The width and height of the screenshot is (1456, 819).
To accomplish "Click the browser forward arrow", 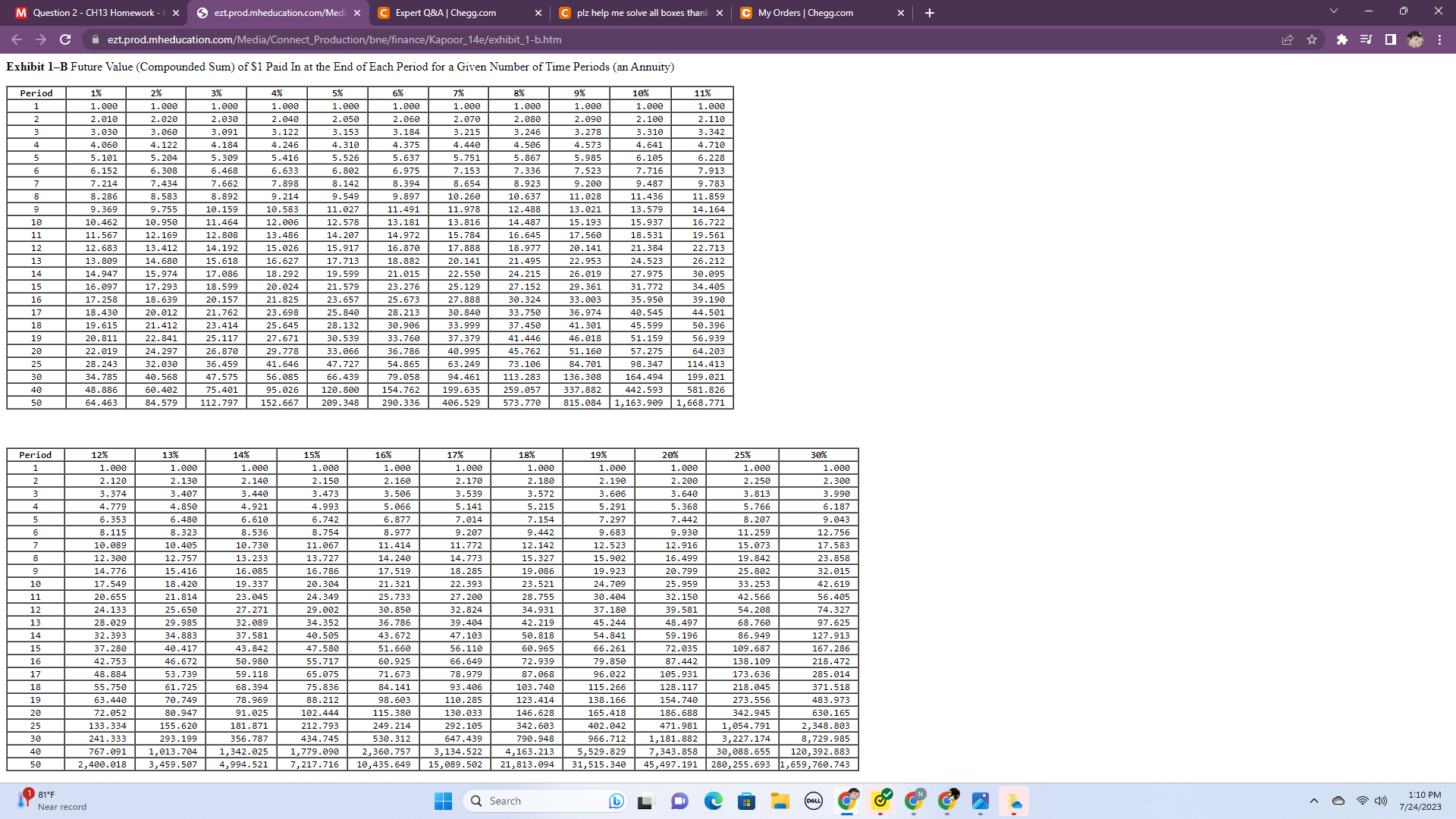I will point(41,39).
